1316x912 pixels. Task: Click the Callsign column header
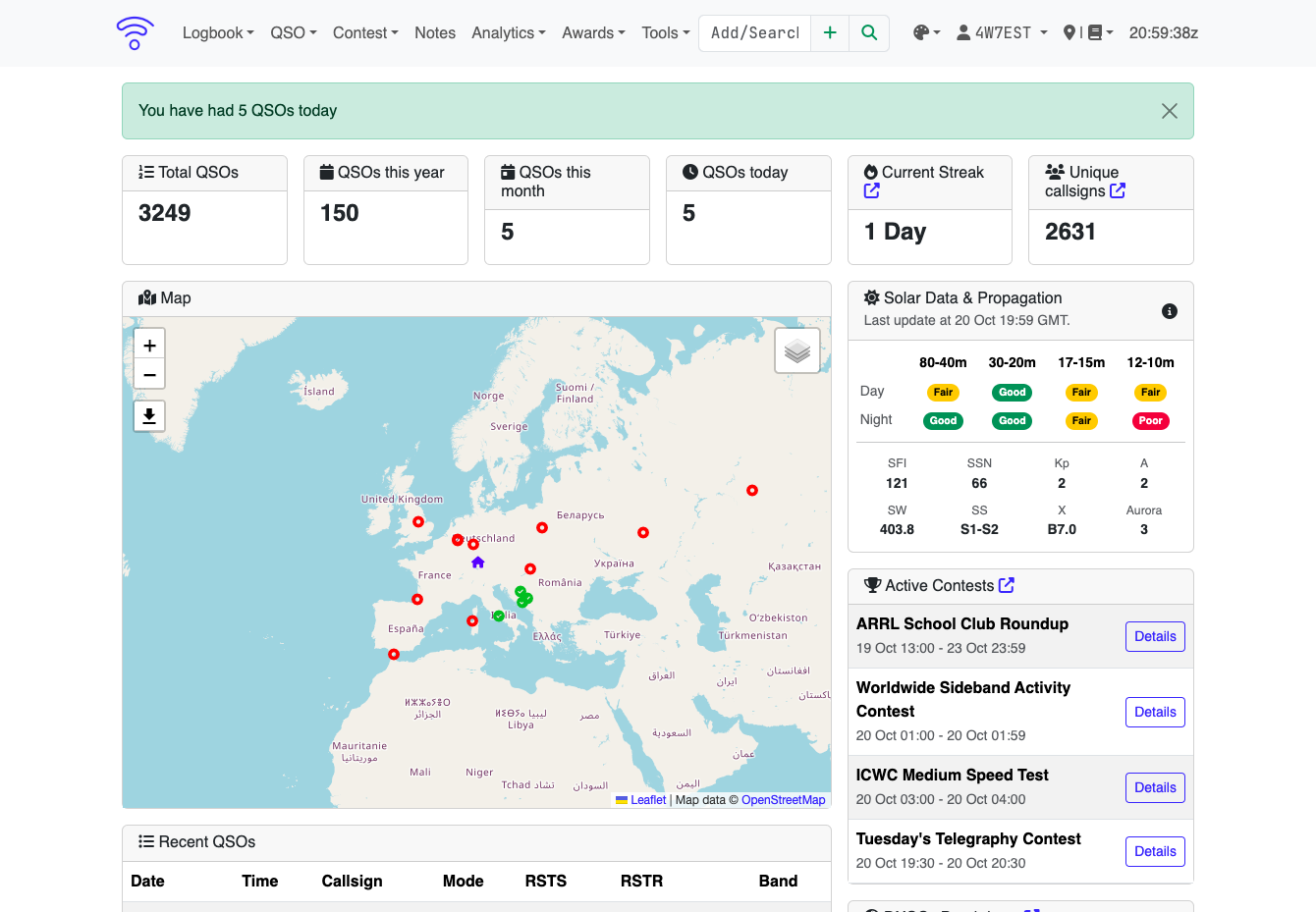click(x=352, y=882)
